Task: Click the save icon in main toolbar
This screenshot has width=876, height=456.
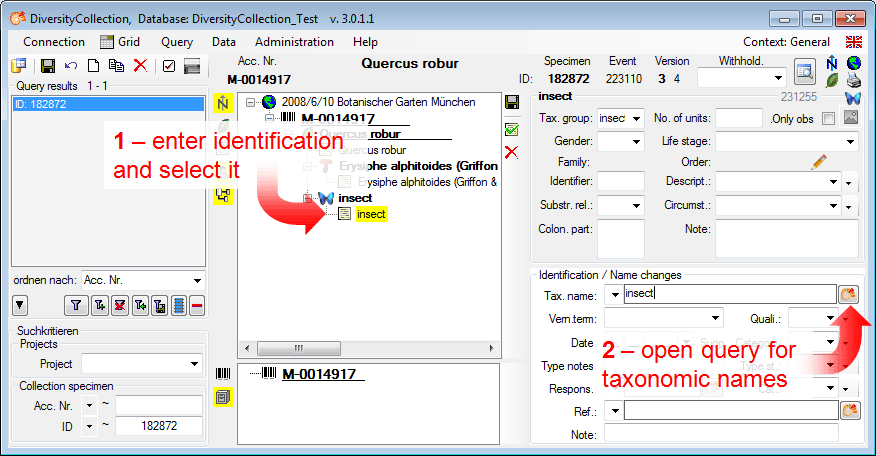Action: pos(48,66)
